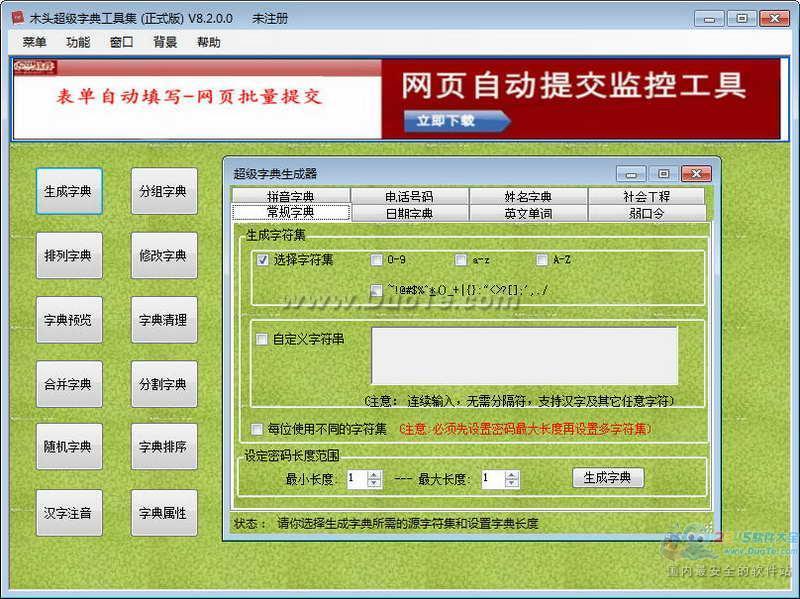
Task: Click the 最小长度 number field
Action: [x=356, y=479]
